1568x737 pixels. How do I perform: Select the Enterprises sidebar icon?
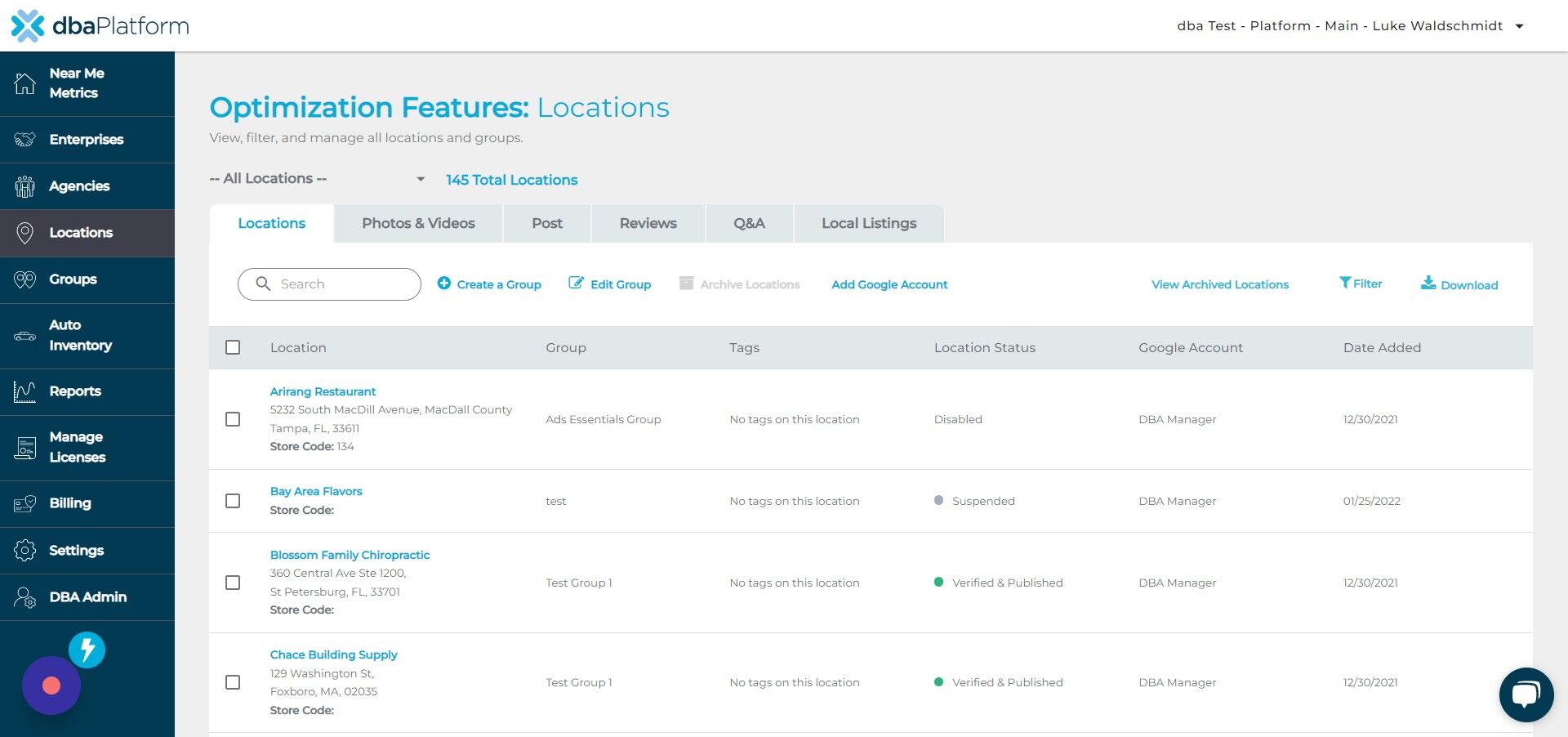pyautogui.click(x=25, y=139)
